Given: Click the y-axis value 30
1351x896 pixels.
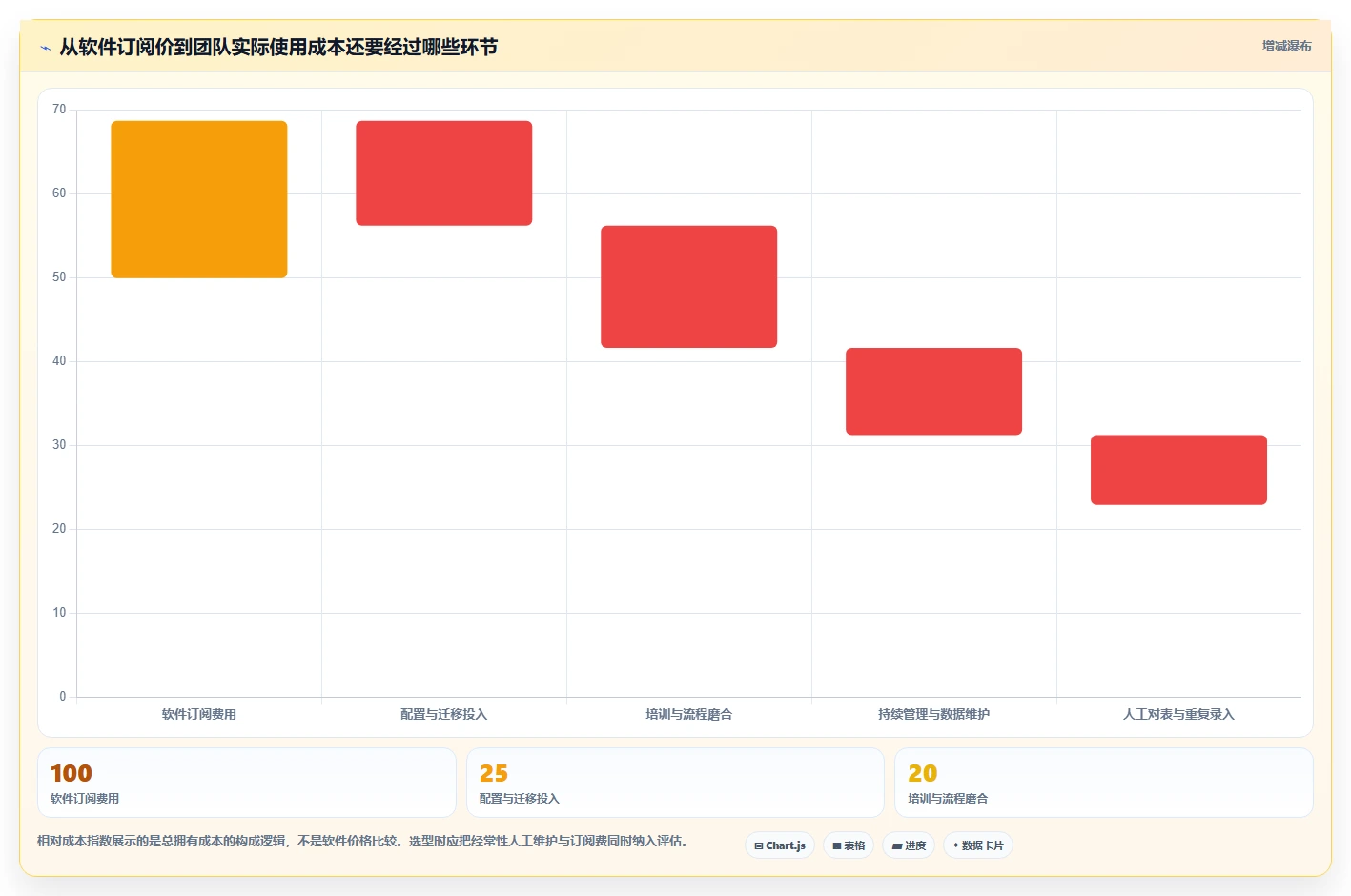Looking at the screenshot, I should tap(59, 445).
